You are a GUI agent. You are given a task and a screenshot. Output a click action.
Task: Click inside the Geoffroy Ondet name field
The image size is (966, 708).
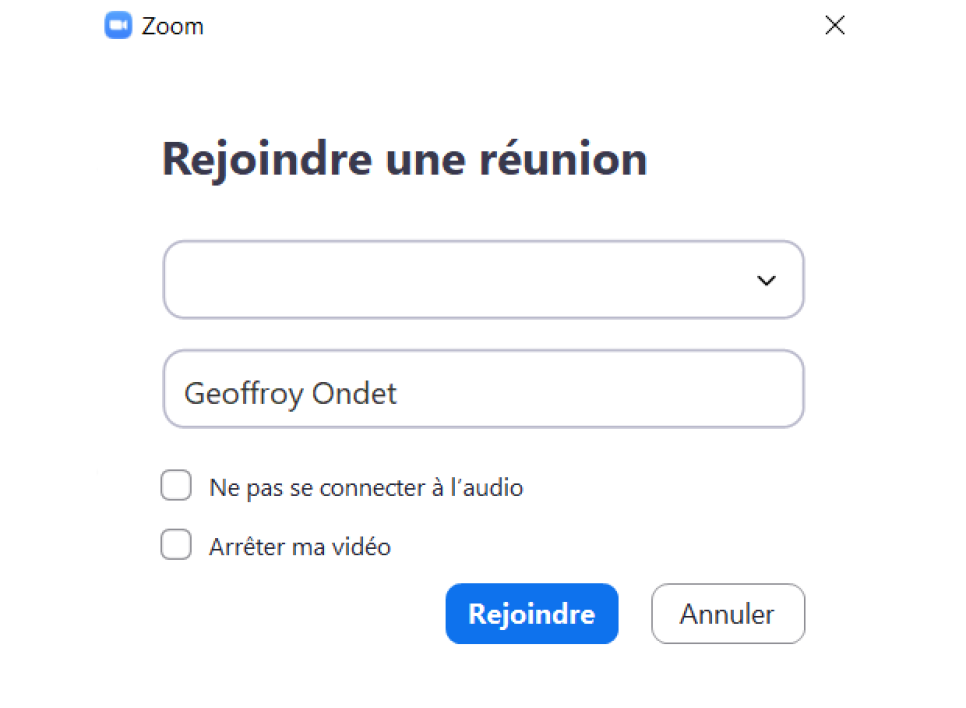point(484,389)
